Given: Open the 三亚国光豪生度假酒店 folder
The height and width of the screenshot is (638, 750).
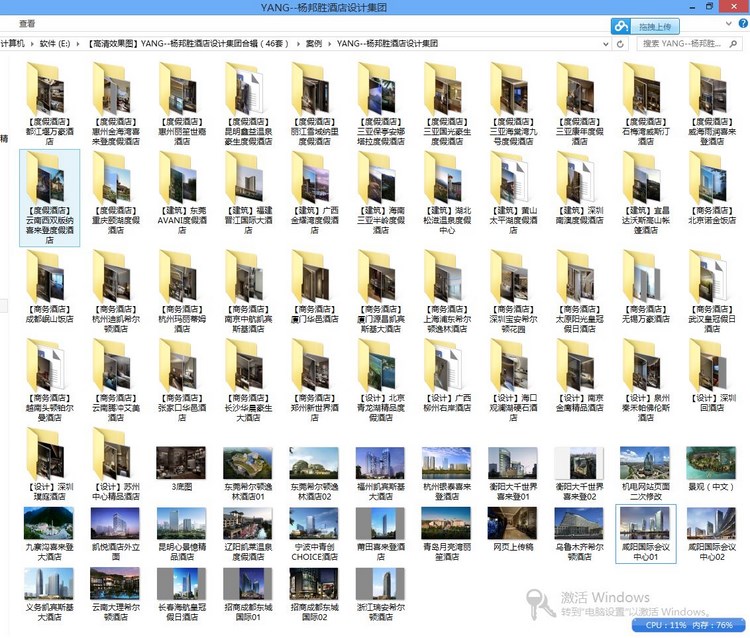Looking at the screenshot, I should coord(447,104).
